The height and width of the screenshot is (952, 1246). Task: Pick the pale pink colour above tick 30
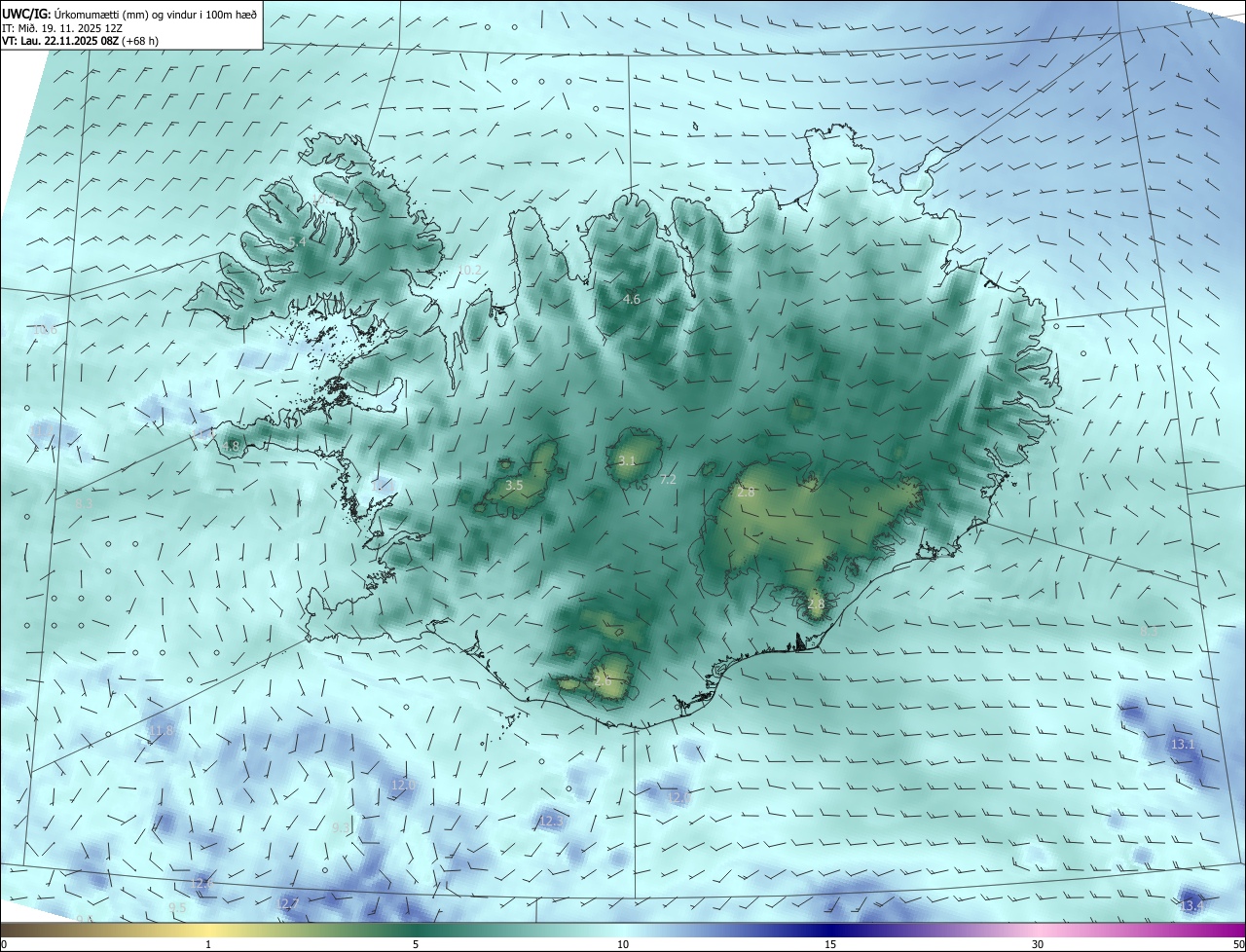[x=1038, y=930]
